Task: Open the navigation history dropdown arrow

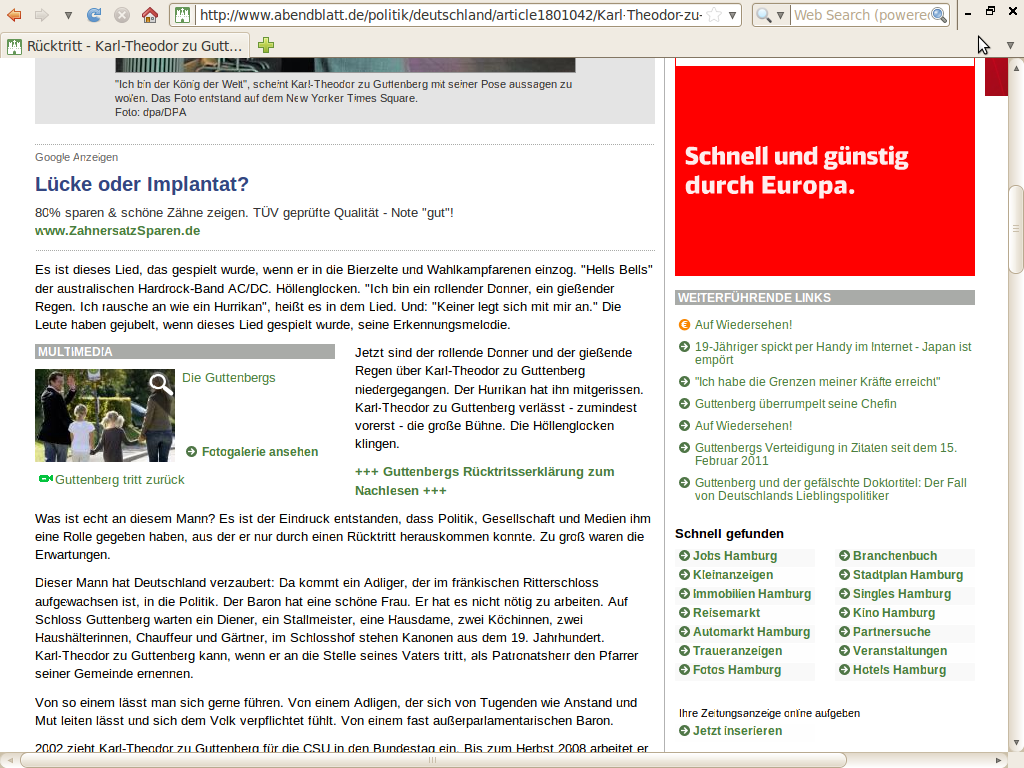Action: 68,15
